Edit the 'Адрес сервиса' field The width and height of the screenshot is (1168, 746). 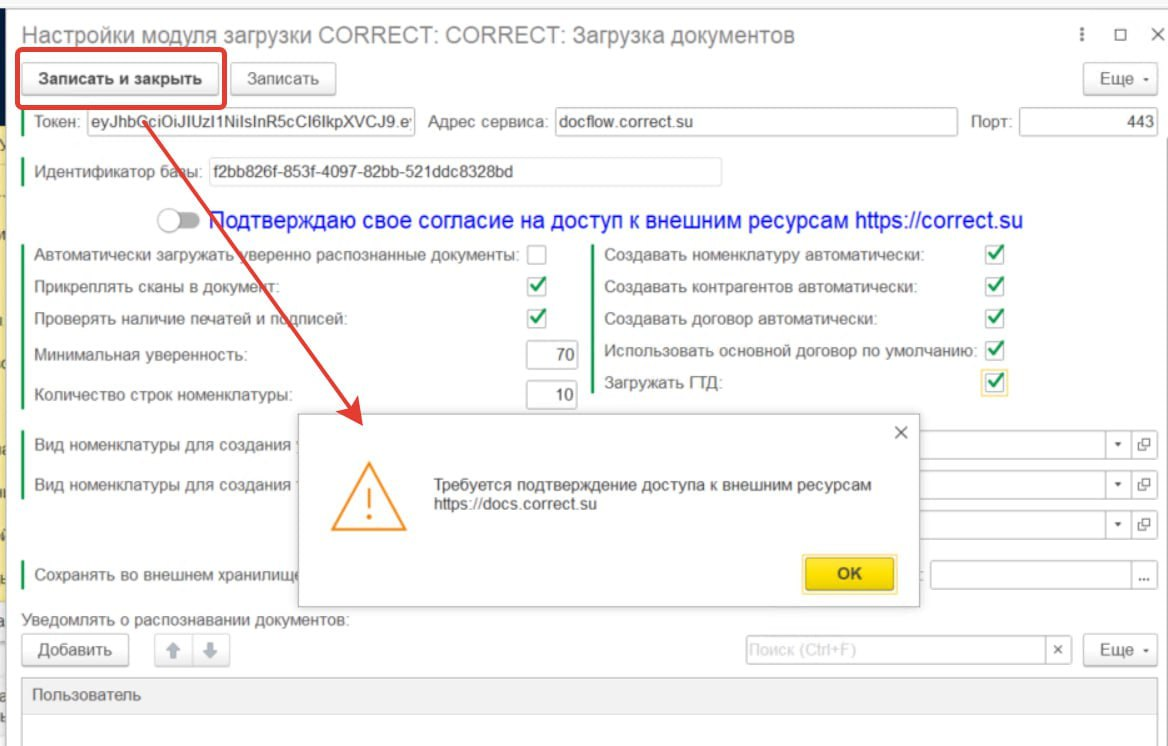(756, 121)
